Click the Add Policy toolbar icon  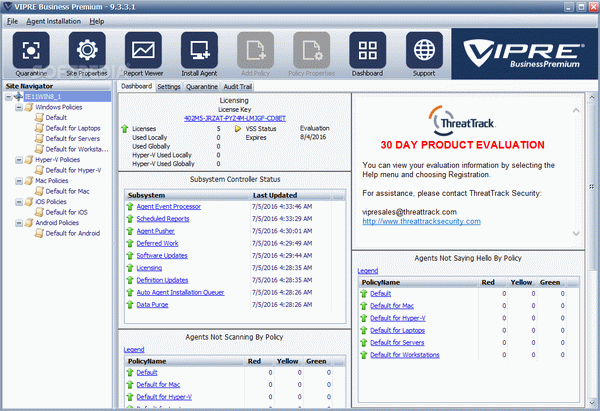click(255, 50)
